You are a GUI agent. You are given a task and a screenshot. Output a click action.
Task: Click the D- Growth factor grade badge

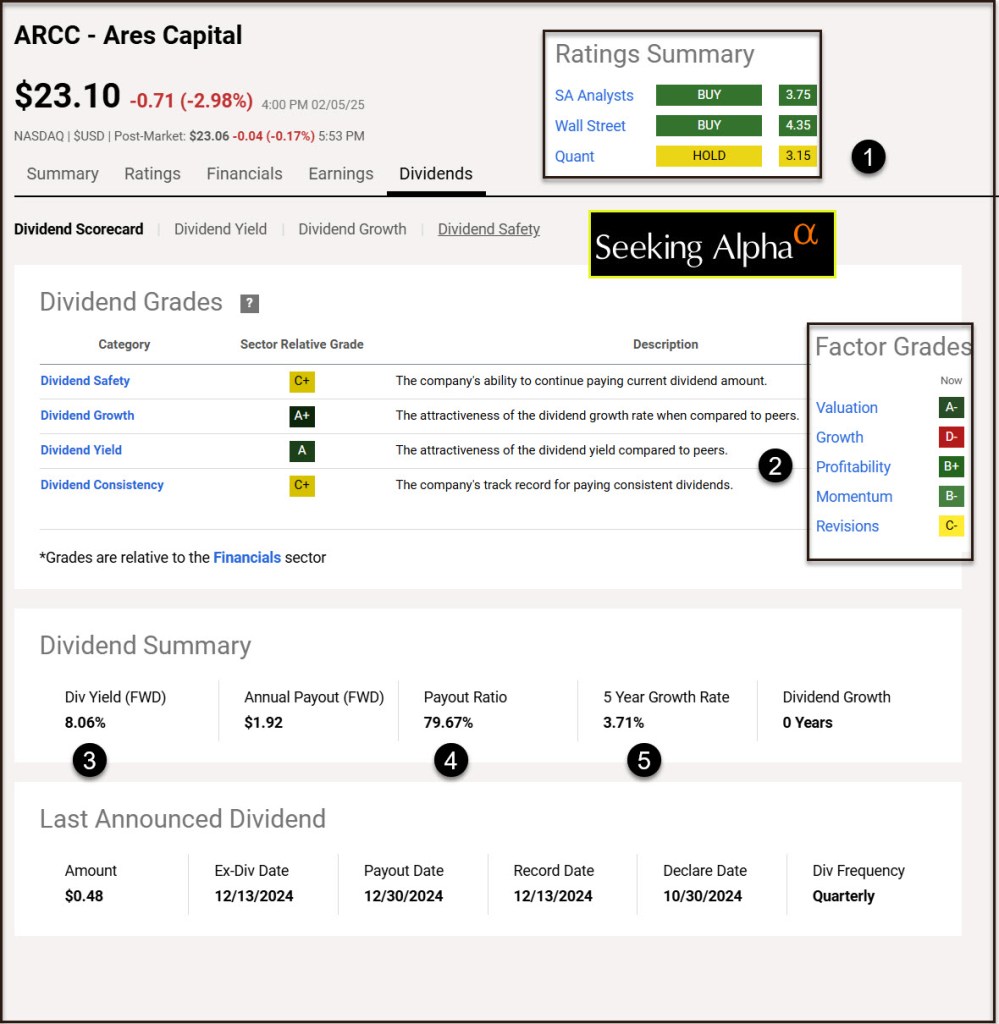point(951,438)
